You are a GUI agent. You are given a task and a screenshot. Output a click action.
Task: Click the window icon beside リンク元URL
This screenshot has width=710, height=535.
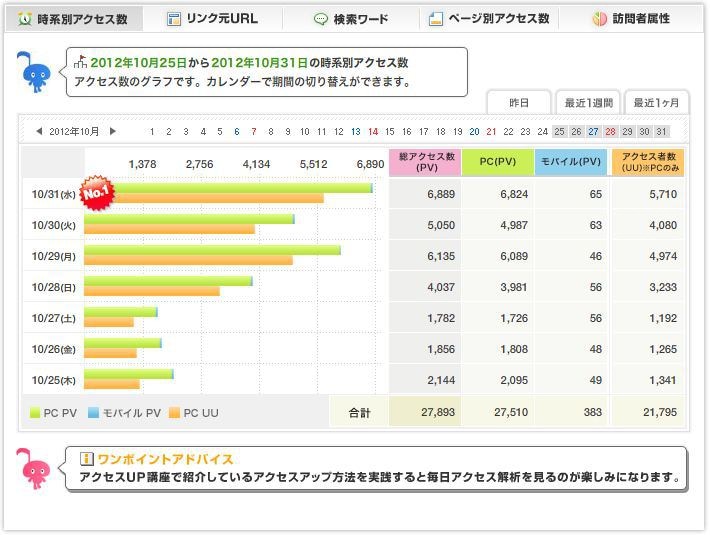click(173, 19)
